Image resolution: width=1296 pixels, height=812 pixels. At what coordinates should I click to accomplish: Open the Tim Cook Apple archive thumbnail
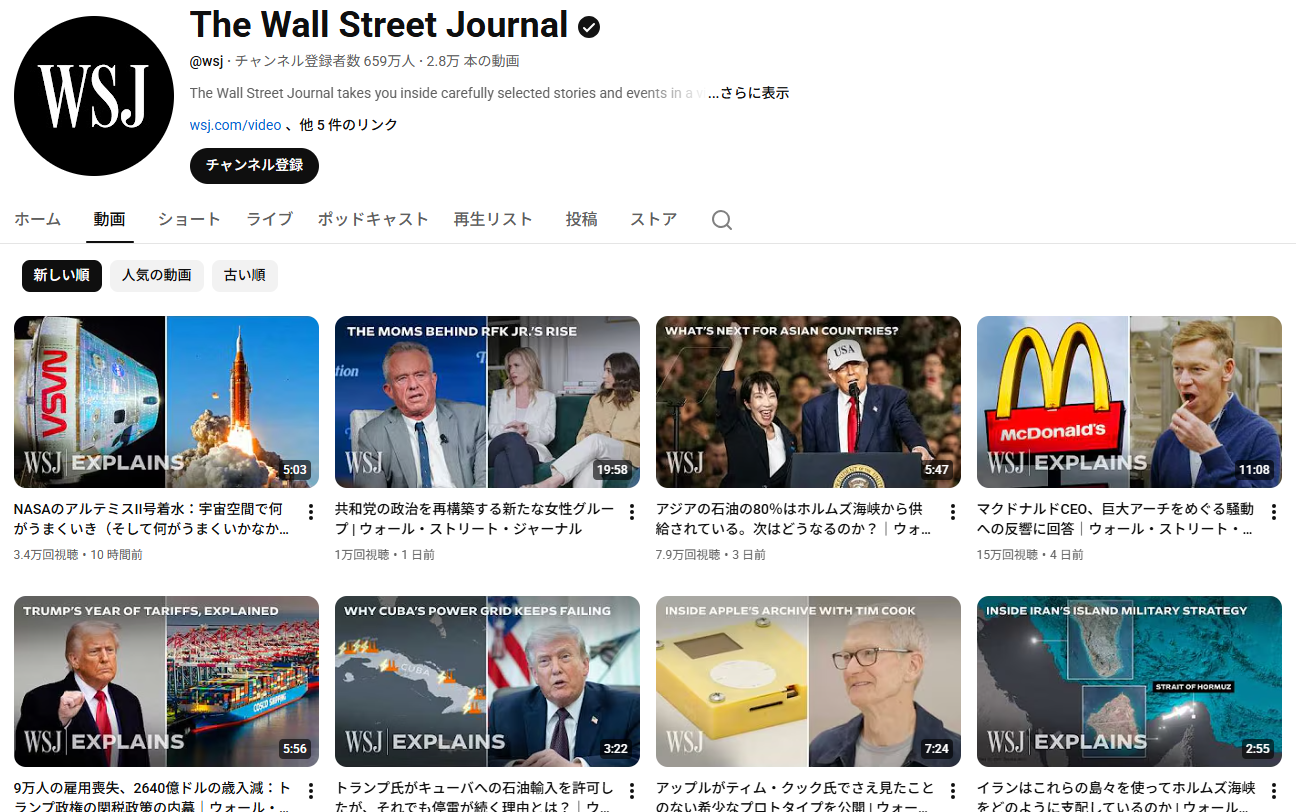pos(807,681)
